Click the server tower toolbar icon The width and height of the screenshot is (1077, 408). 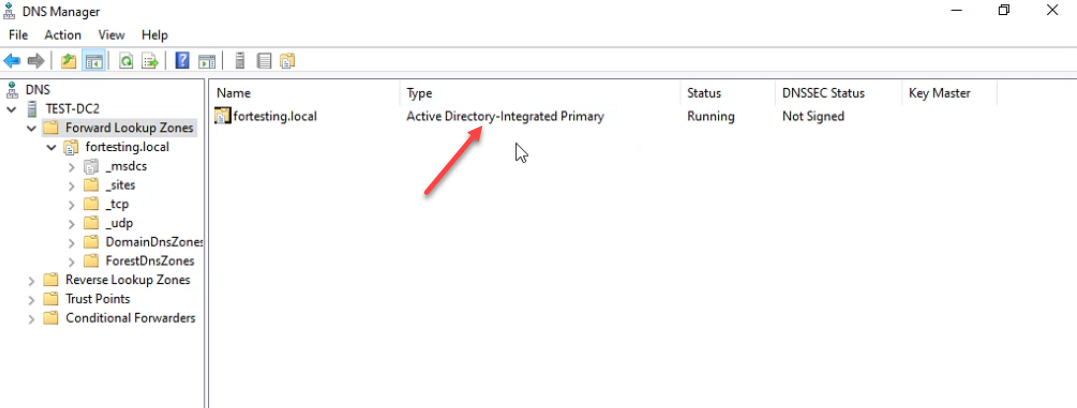[240, 61]
